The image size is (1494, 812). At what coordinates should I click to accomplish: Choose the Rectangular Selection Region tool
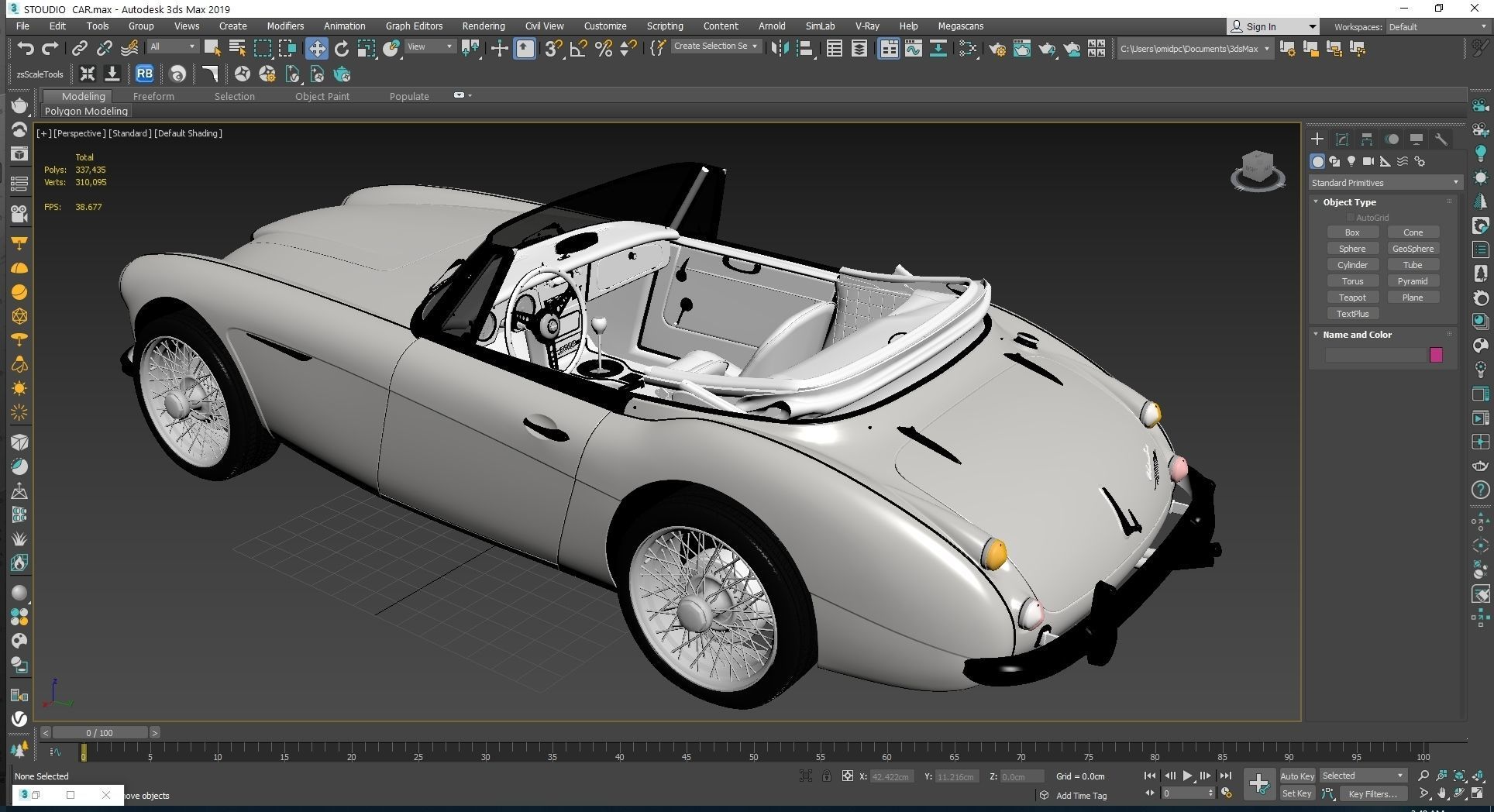[x=263, y=48]
